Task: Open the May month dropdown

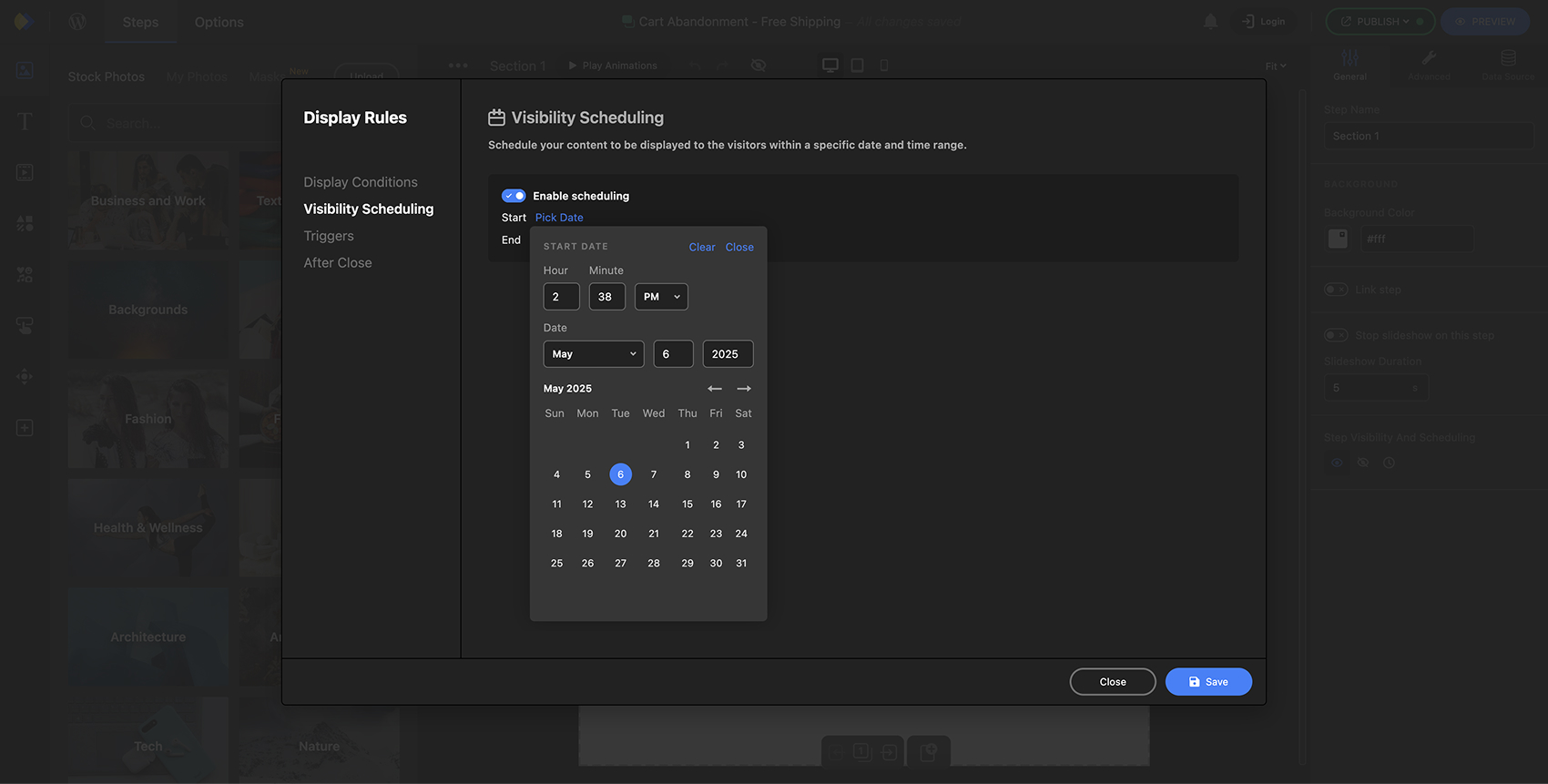Action: (594, 354)
